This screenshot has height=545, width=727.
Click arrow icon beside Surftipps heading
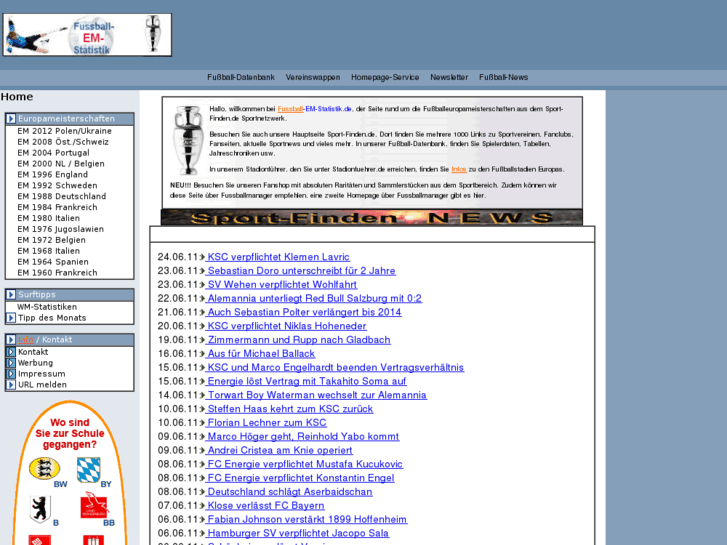[11, 295]
